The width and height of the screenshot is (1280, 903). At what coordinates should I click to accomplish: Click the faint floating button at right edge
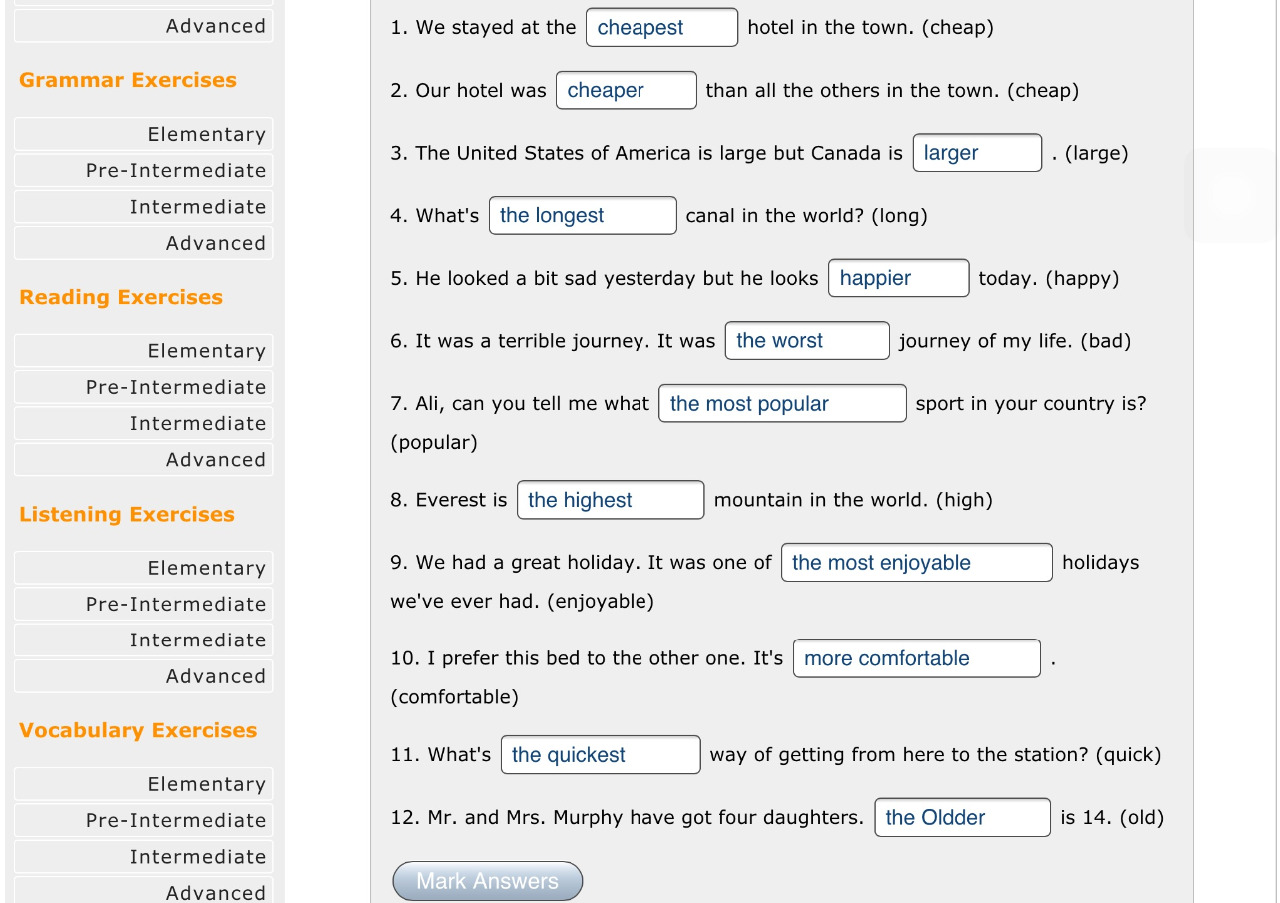(x=1231, y=196)
